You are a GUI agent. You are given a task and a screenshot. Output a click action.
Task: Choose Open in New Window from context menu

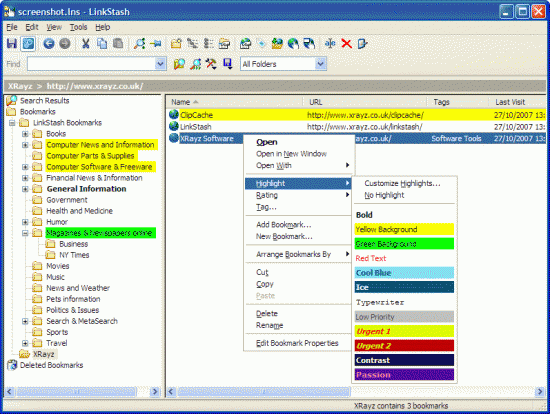[291, 154]
